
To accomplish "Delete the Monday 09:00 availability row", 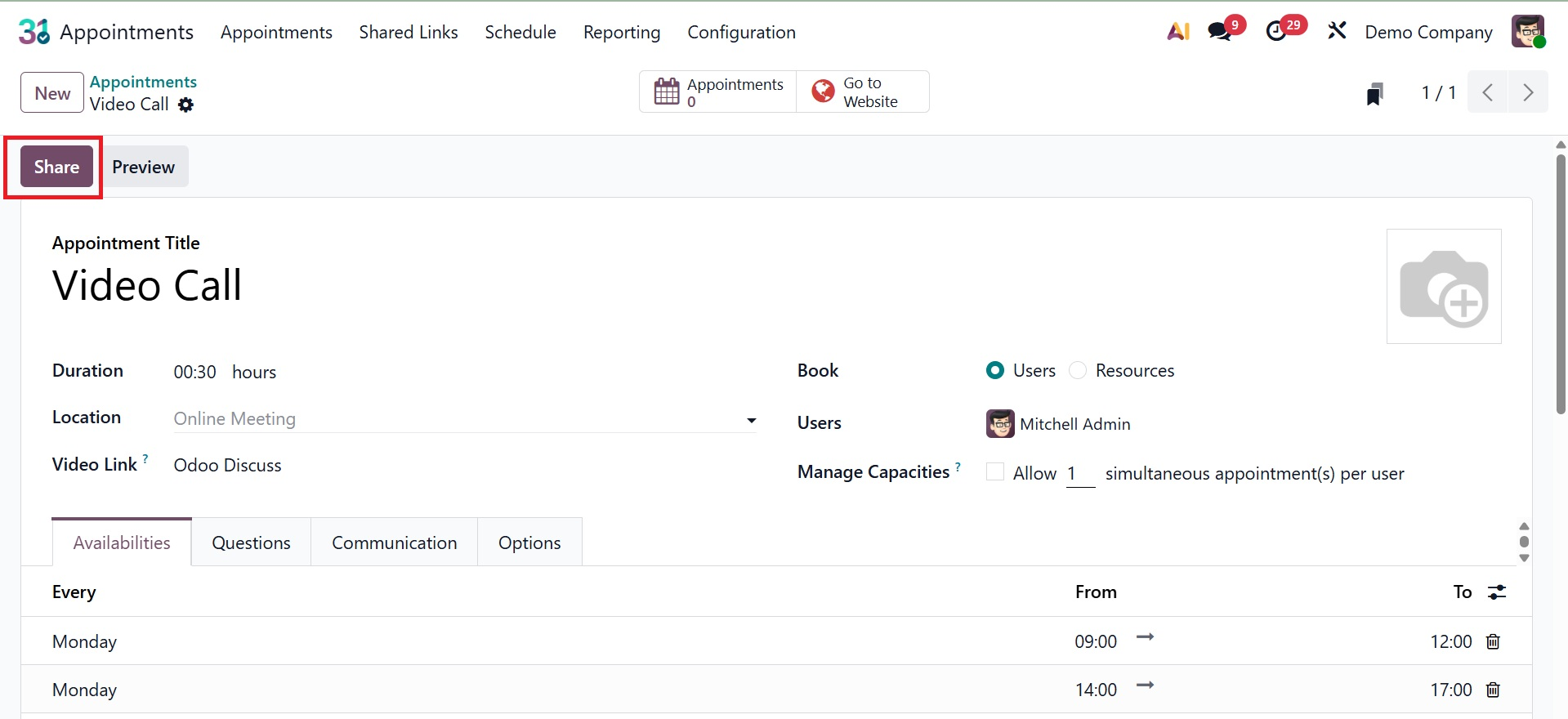I will [1493, 642].
